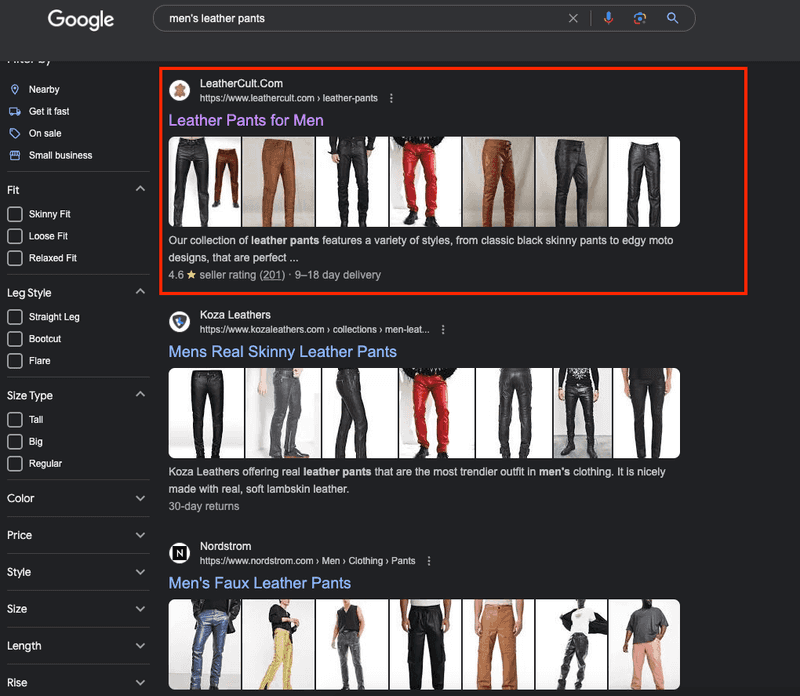The height and width of the screenshot is (696, 800).
Task: Click the Google logo
Action: (81, 19)
